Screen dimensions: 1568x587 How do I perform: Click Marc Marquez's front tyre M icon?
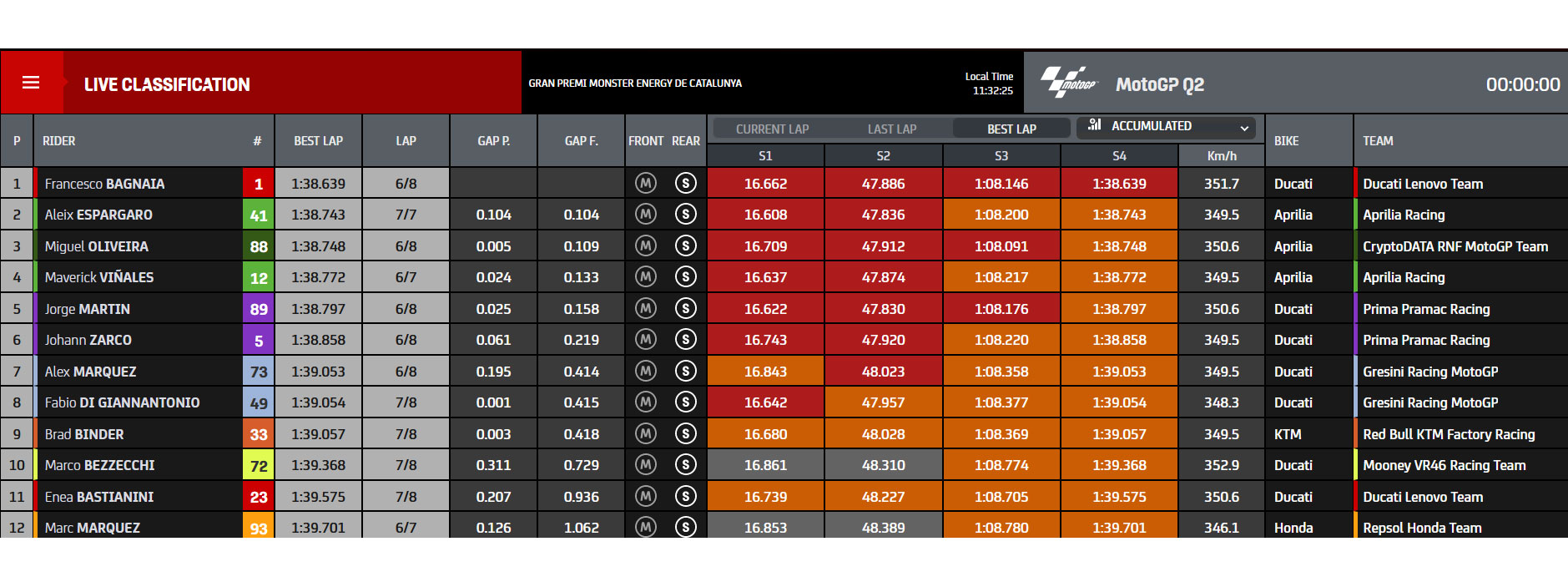pyautogui.click(x=646, y=527)
